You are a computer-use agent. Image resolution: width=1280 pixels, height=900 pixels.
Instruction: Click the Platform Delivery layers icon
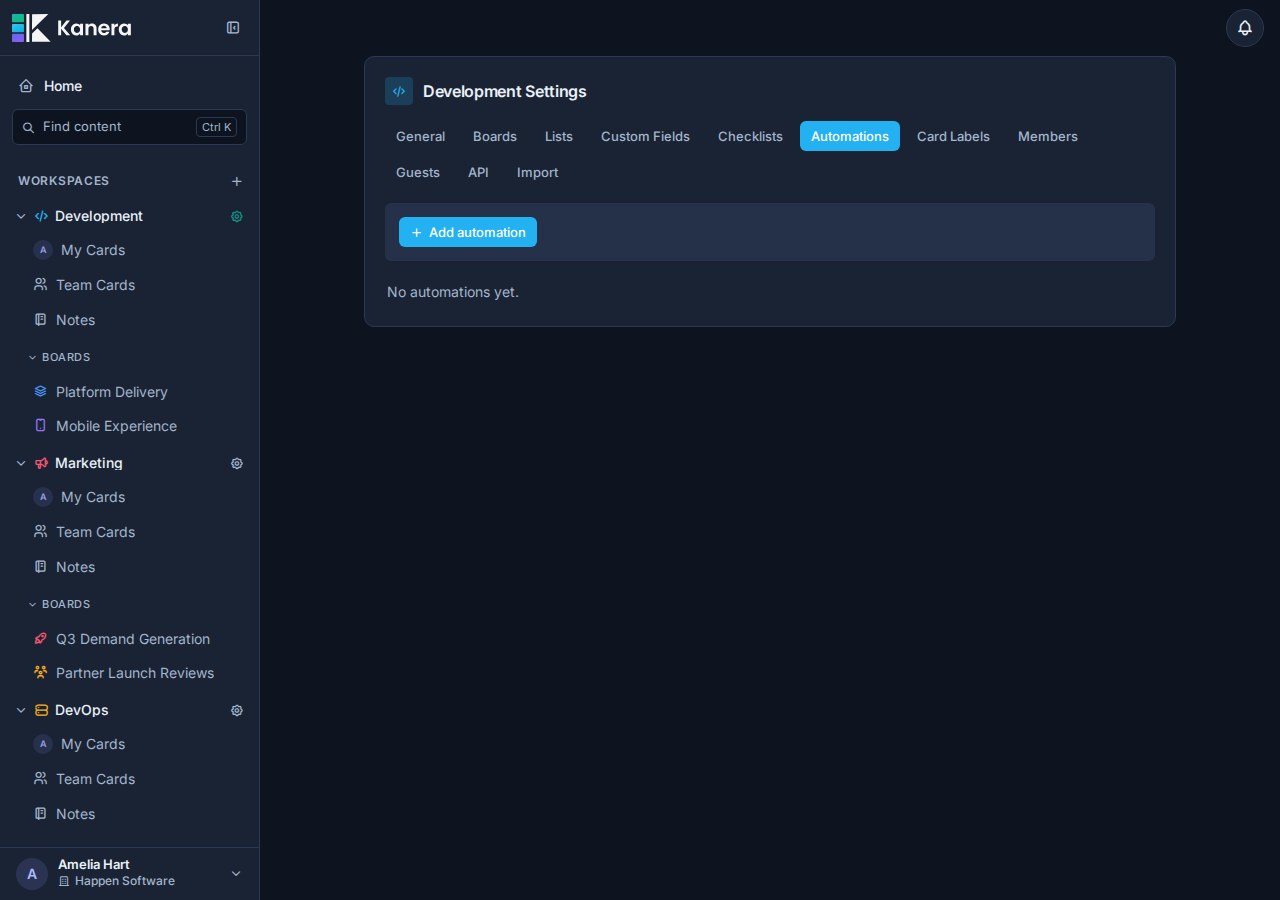click(x=40, y=392)
